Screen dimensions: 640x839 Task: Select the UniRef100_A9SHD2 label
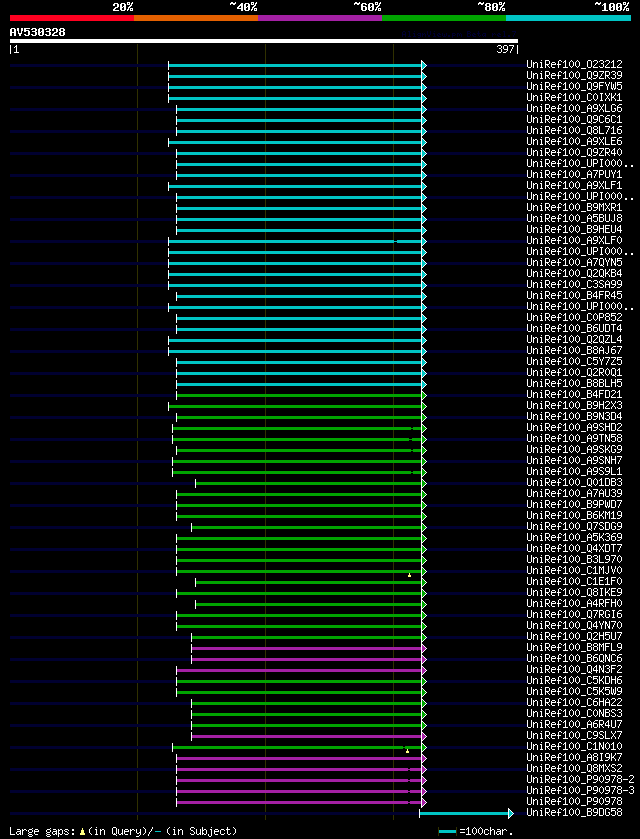click(x=574, y=428)
